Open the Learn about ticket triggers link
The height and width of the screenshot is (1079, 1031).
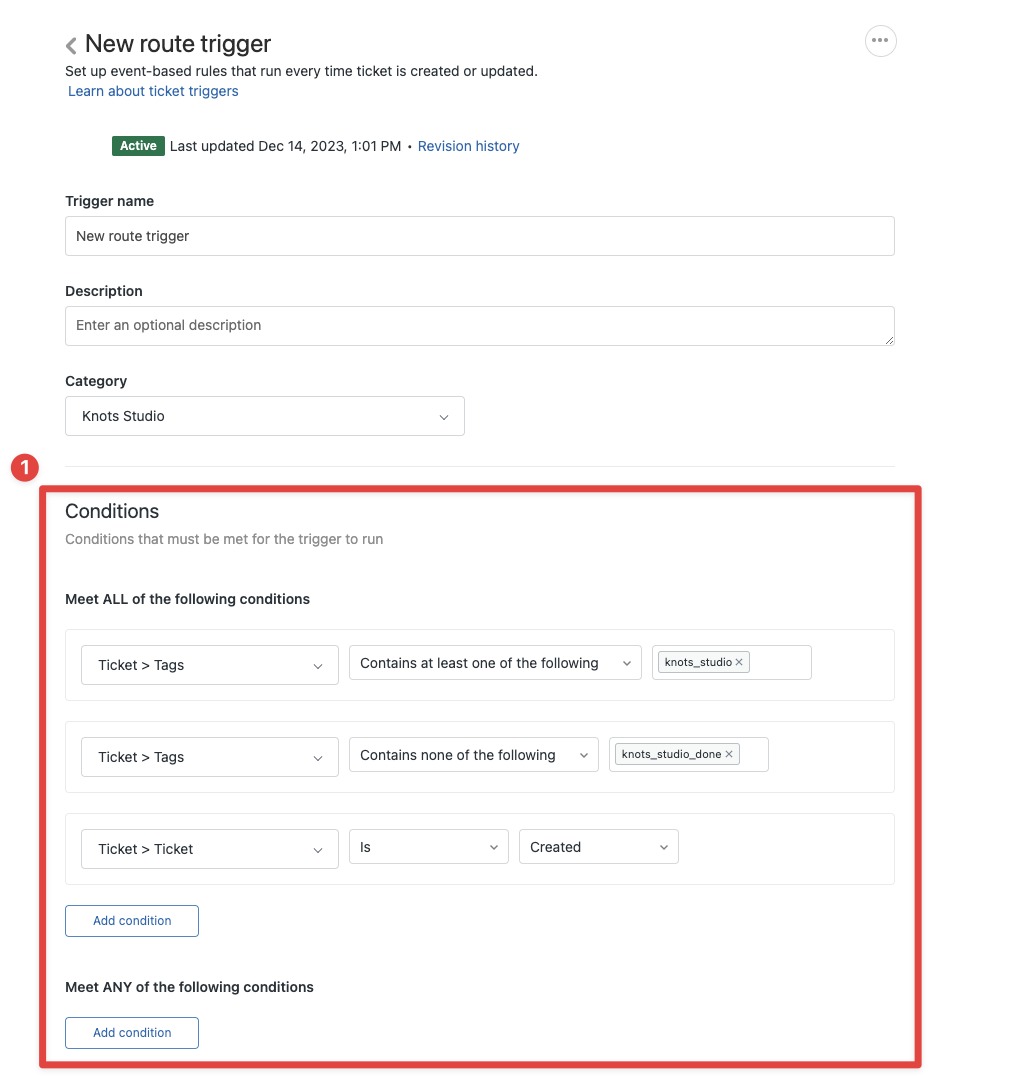pyautogui.click(x=153, y=92)
